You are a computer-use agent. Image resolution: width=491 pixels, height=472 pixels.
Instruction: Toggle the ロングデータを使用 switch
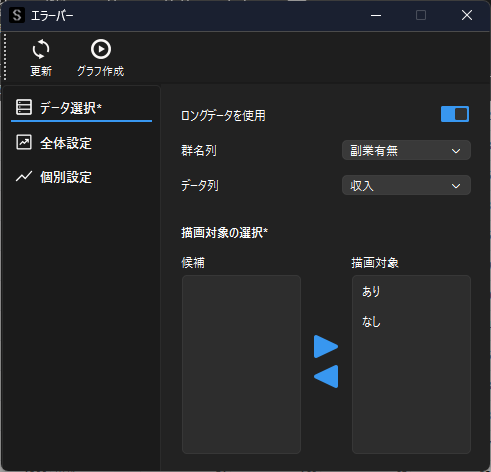[455, 114]
